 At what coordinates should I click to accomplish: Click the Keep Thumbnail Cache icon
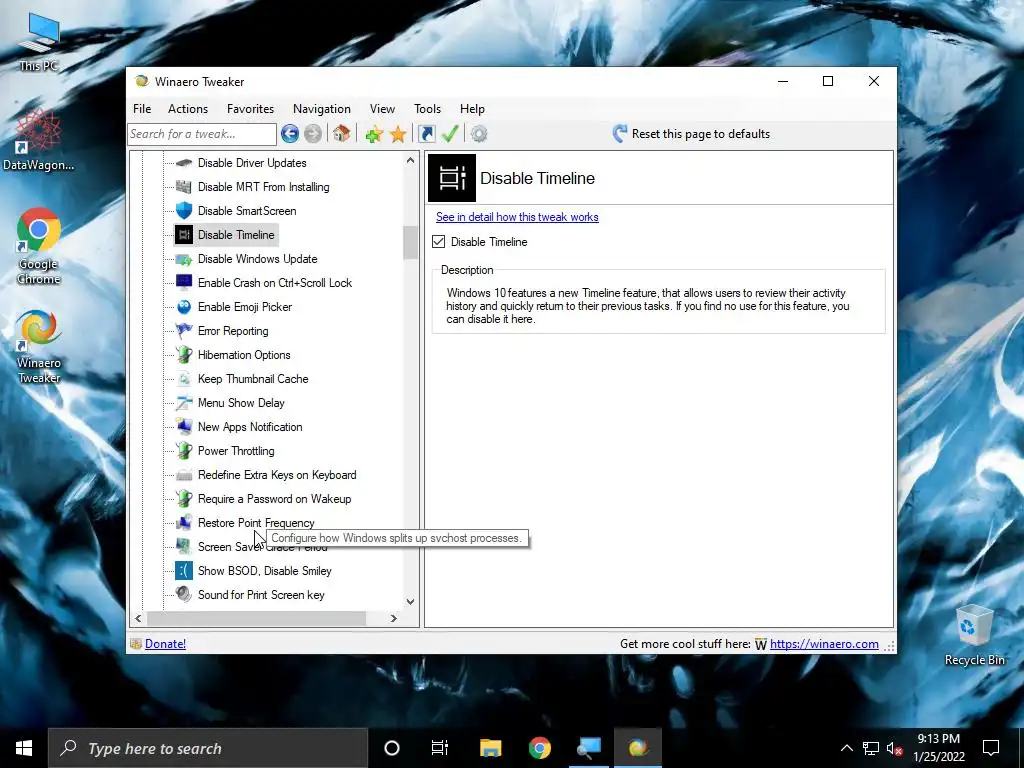(x=184, y=379)
